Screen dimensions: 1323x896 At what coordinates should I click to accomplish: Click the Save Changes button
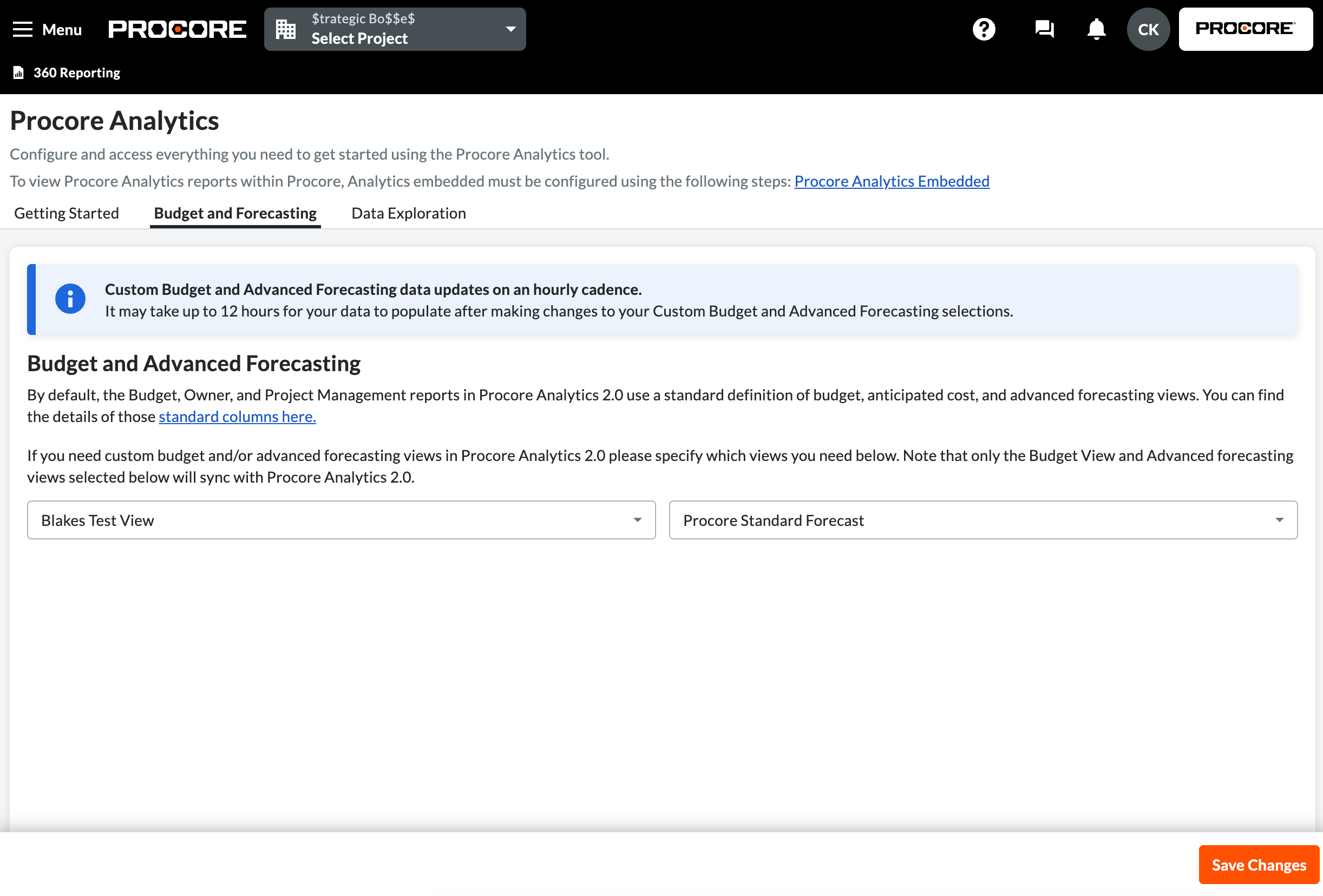click(x=1258, y=865)
